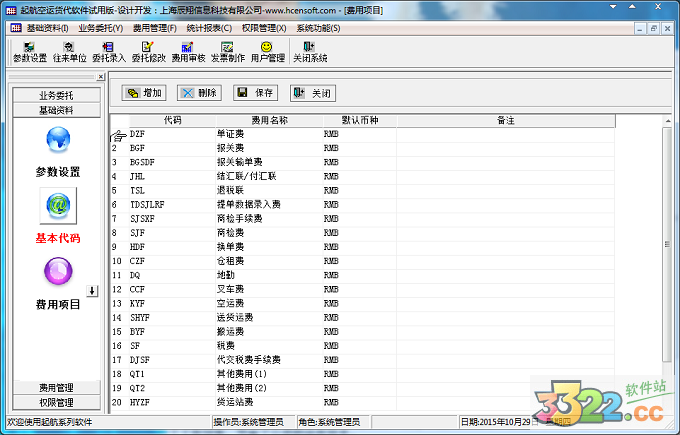Select the 其他费用(1) cell
The width and height of the screenshot is (680, 435).
point(269,374)
